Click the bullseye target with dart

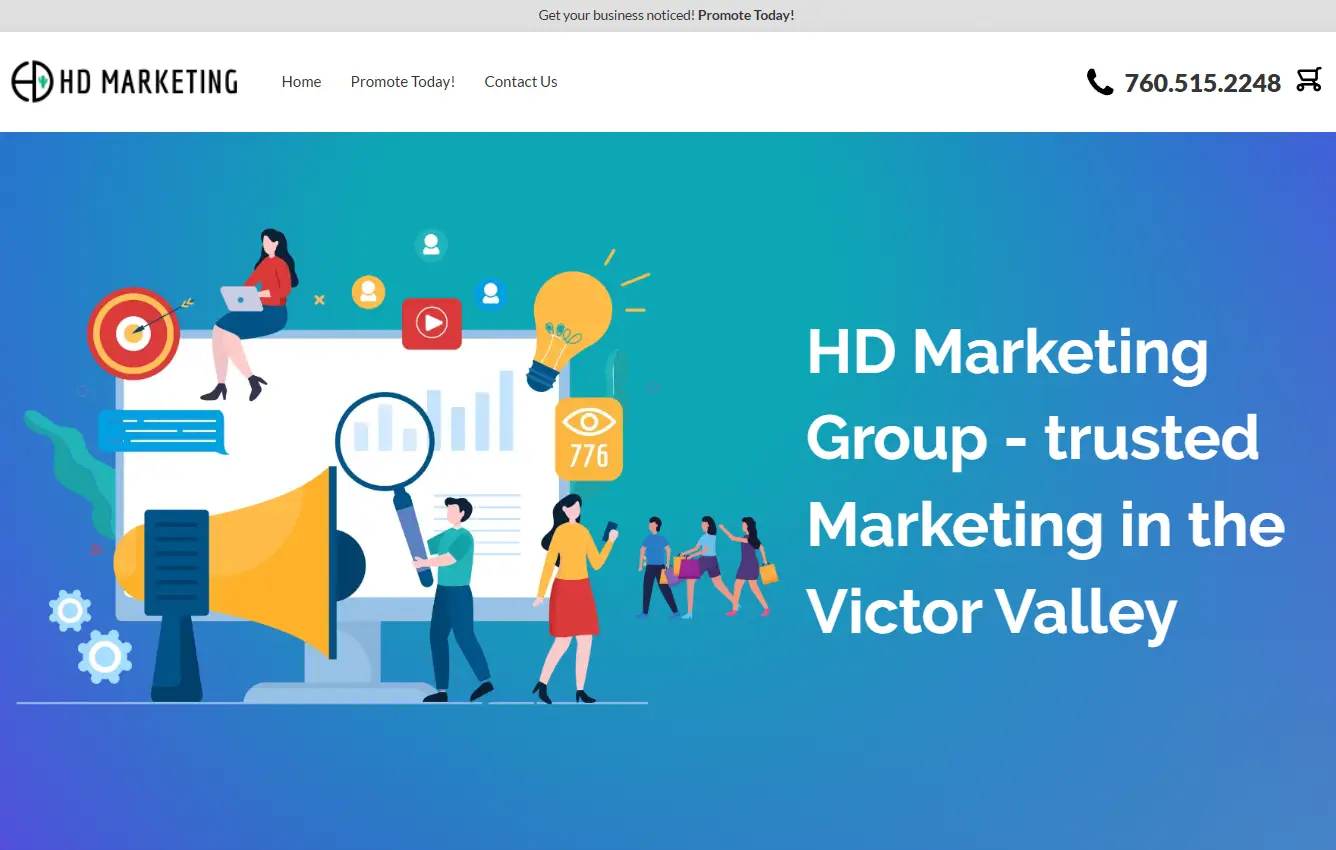coord(135,335)
